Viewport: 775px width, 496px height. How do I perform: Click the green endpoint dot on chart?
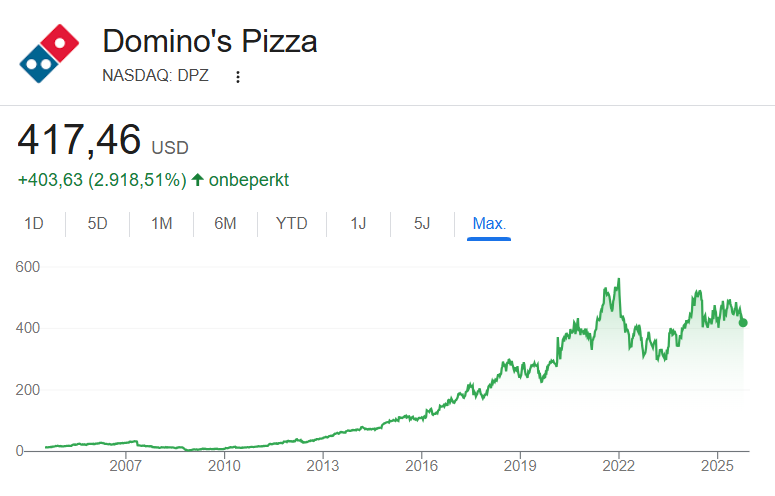[743, 322]
